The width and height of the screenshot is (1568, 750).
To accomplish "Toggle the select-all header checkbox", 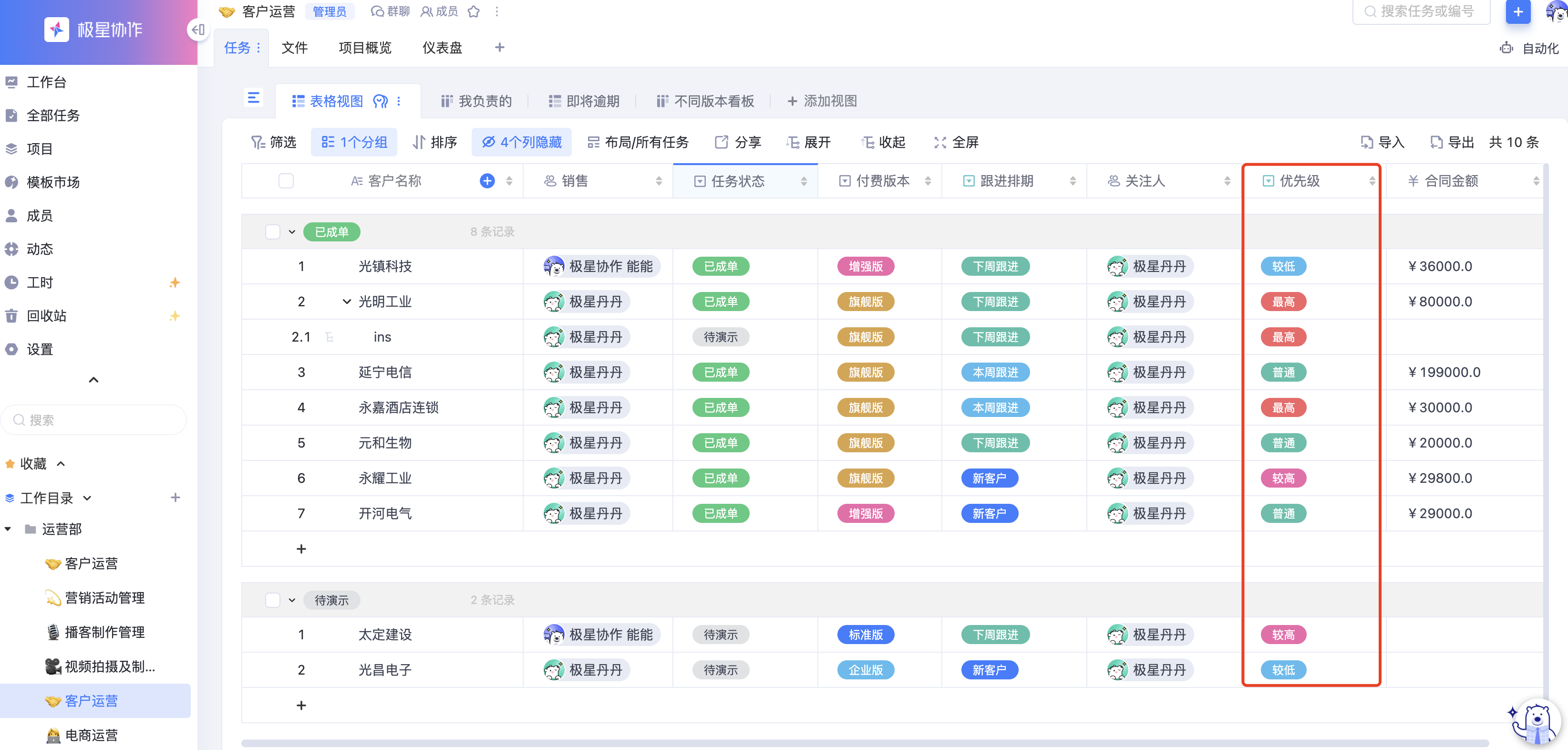I will pyautogui.click(x=286, y=181).
